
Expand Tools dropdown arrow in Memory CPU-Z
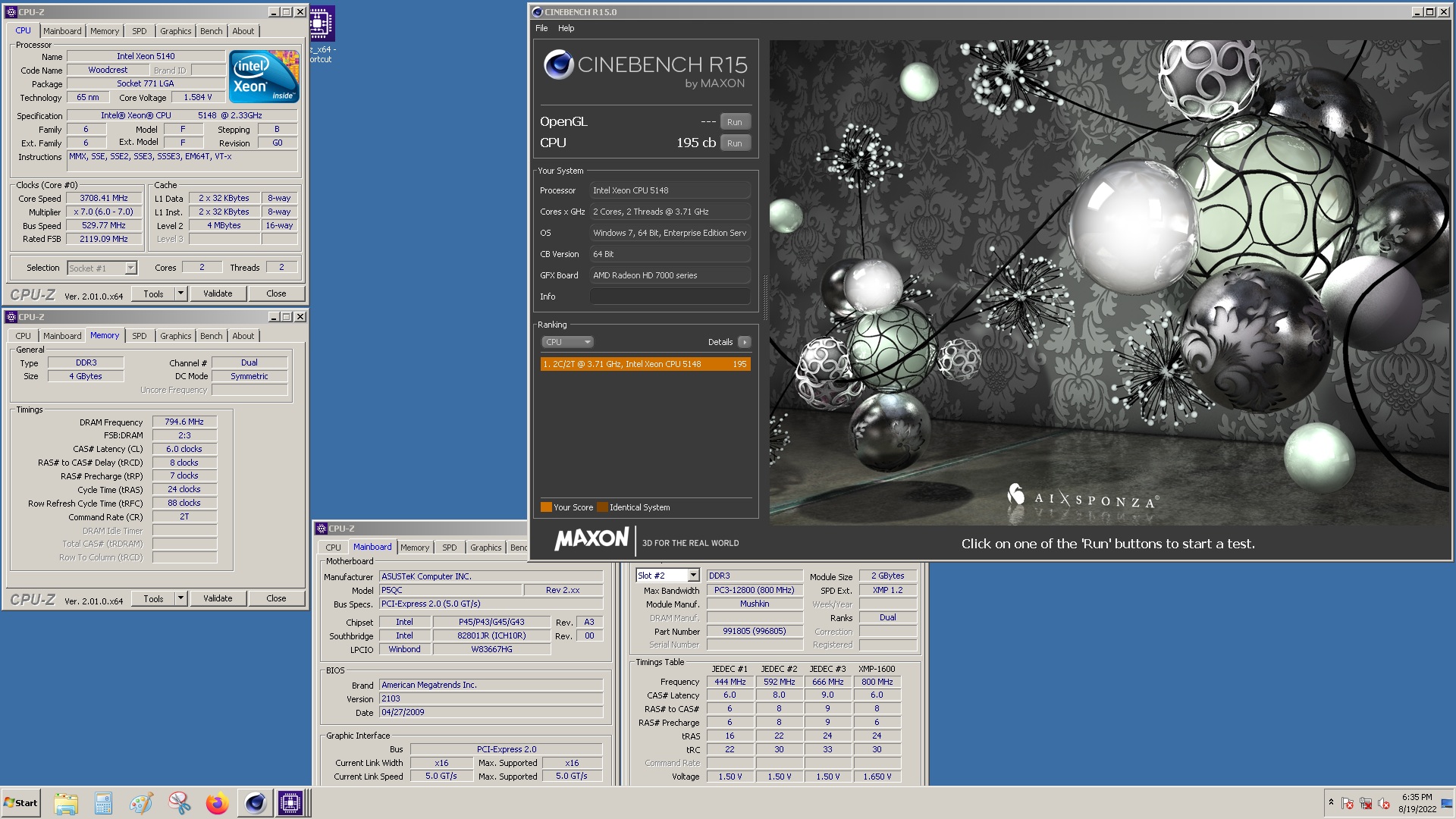click(180, 598)
